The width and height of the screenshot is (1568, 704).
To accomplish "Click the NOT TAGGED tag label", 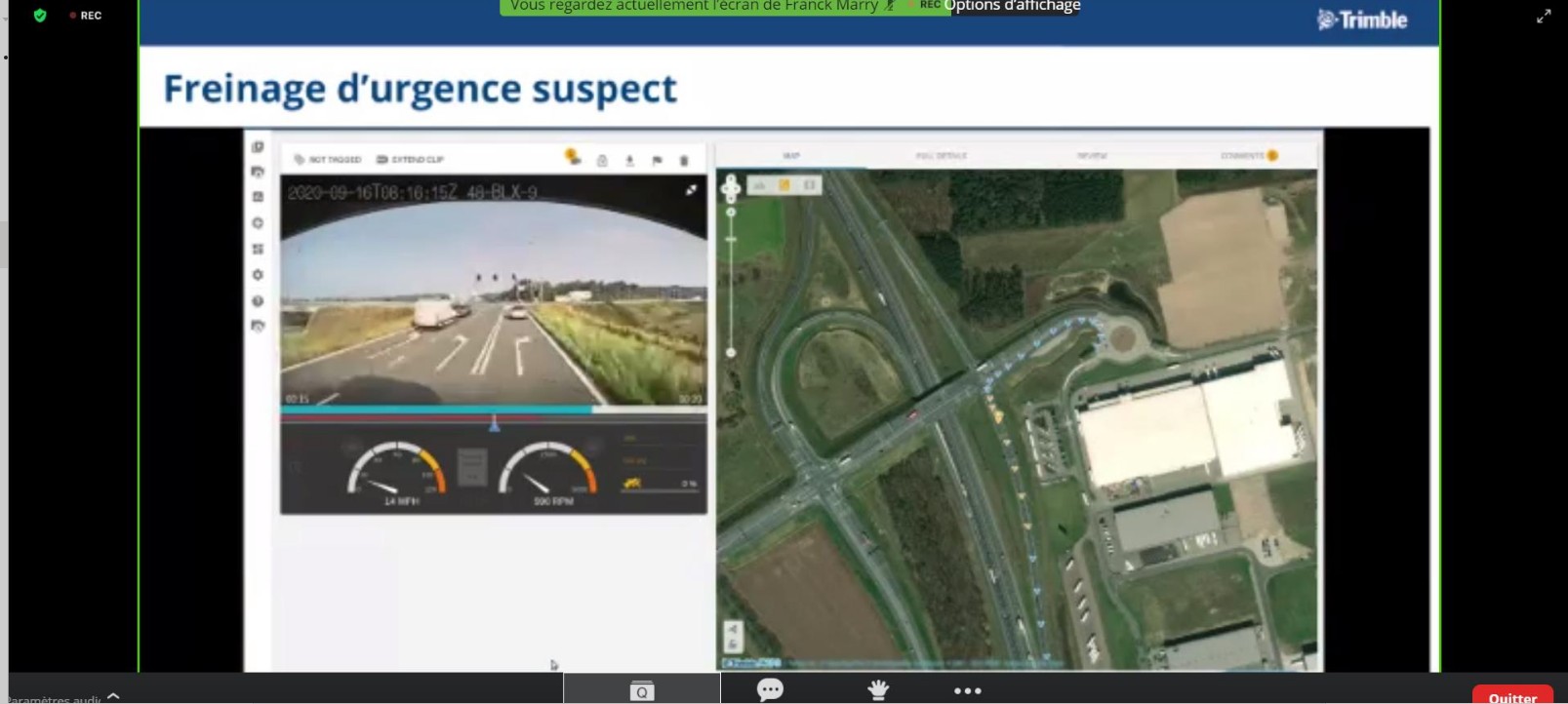I will pyautogui.click(x=329, y=160).
